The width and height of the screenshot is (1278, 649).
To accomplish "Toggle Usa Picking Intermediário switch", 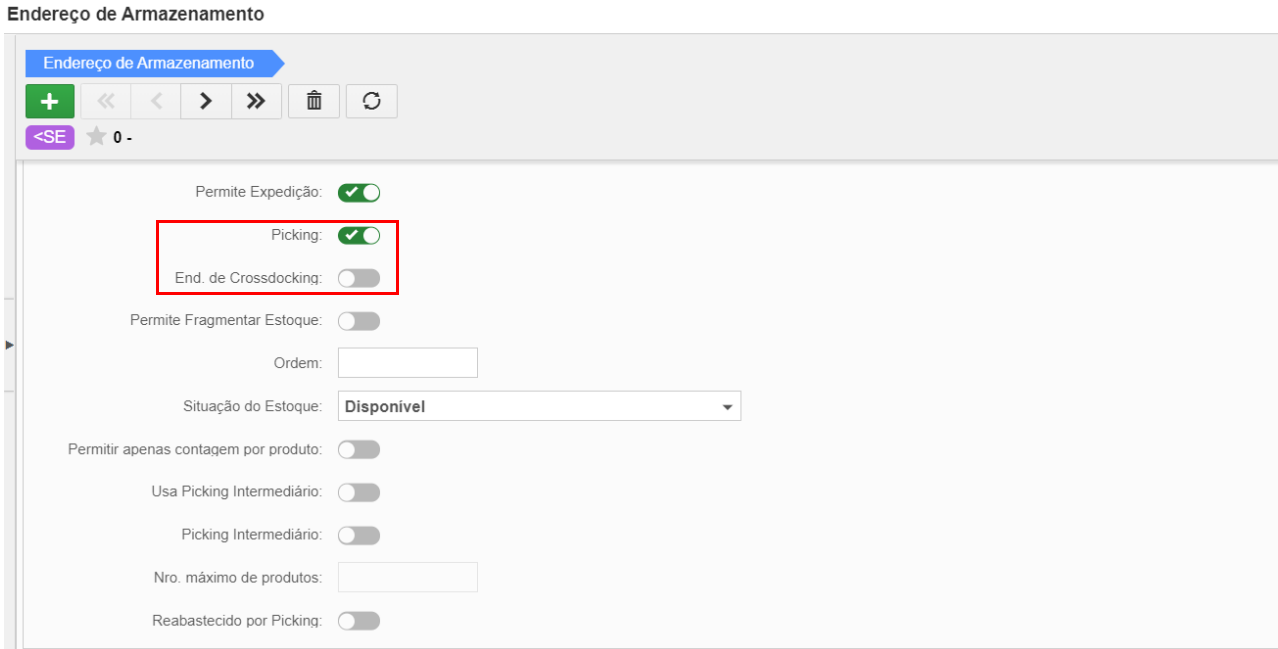I will click(x=359, y=492).
